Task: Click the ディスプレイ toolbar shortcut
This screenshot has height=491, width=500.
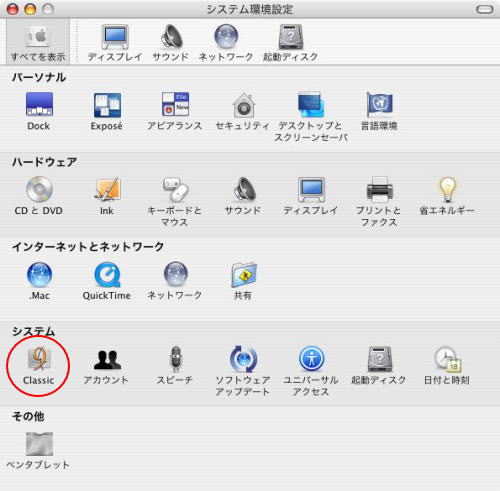Action: coord(115,42)
